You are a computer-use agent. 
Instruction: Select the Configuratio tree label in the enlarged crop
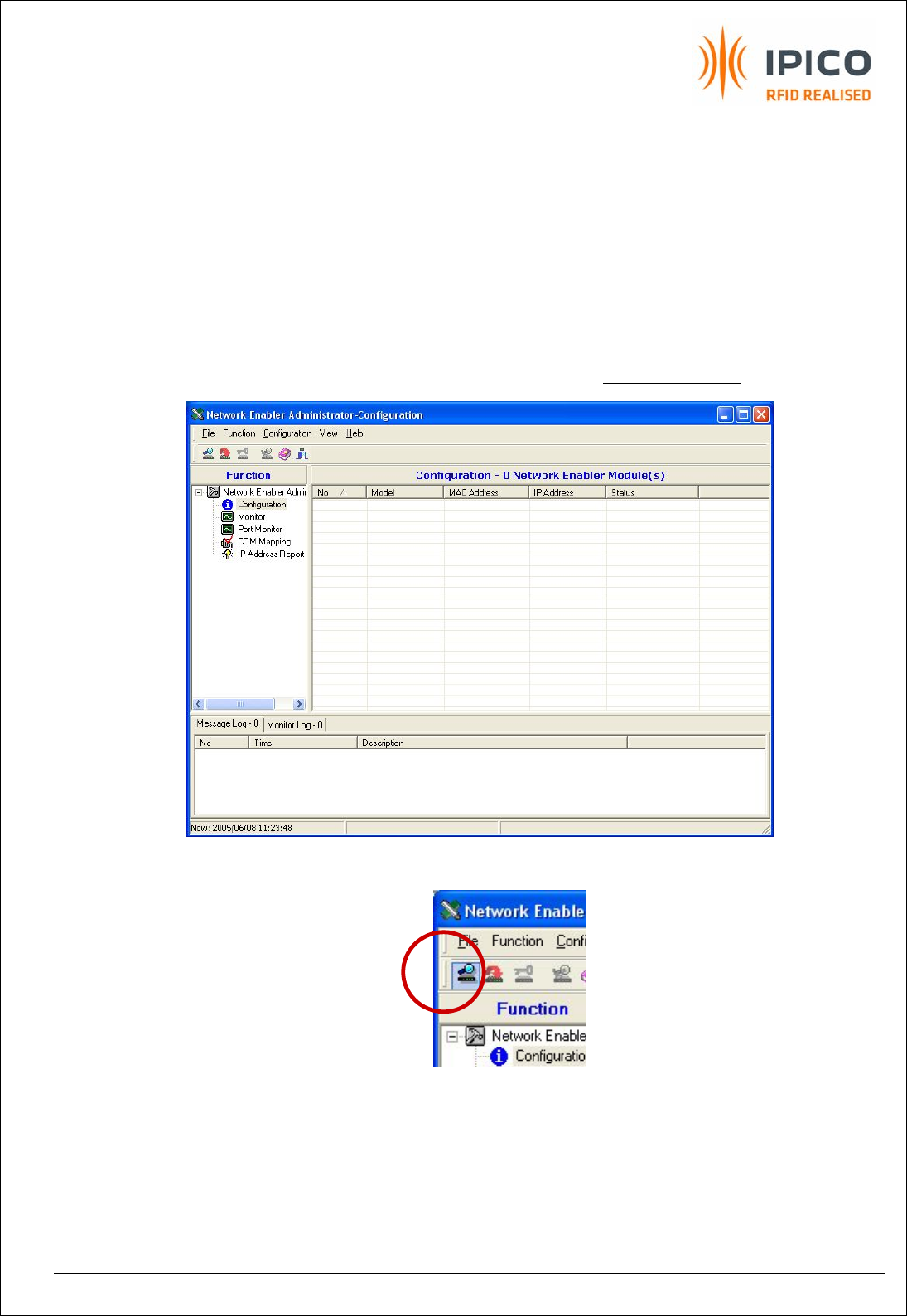(x=550, y=1056)
